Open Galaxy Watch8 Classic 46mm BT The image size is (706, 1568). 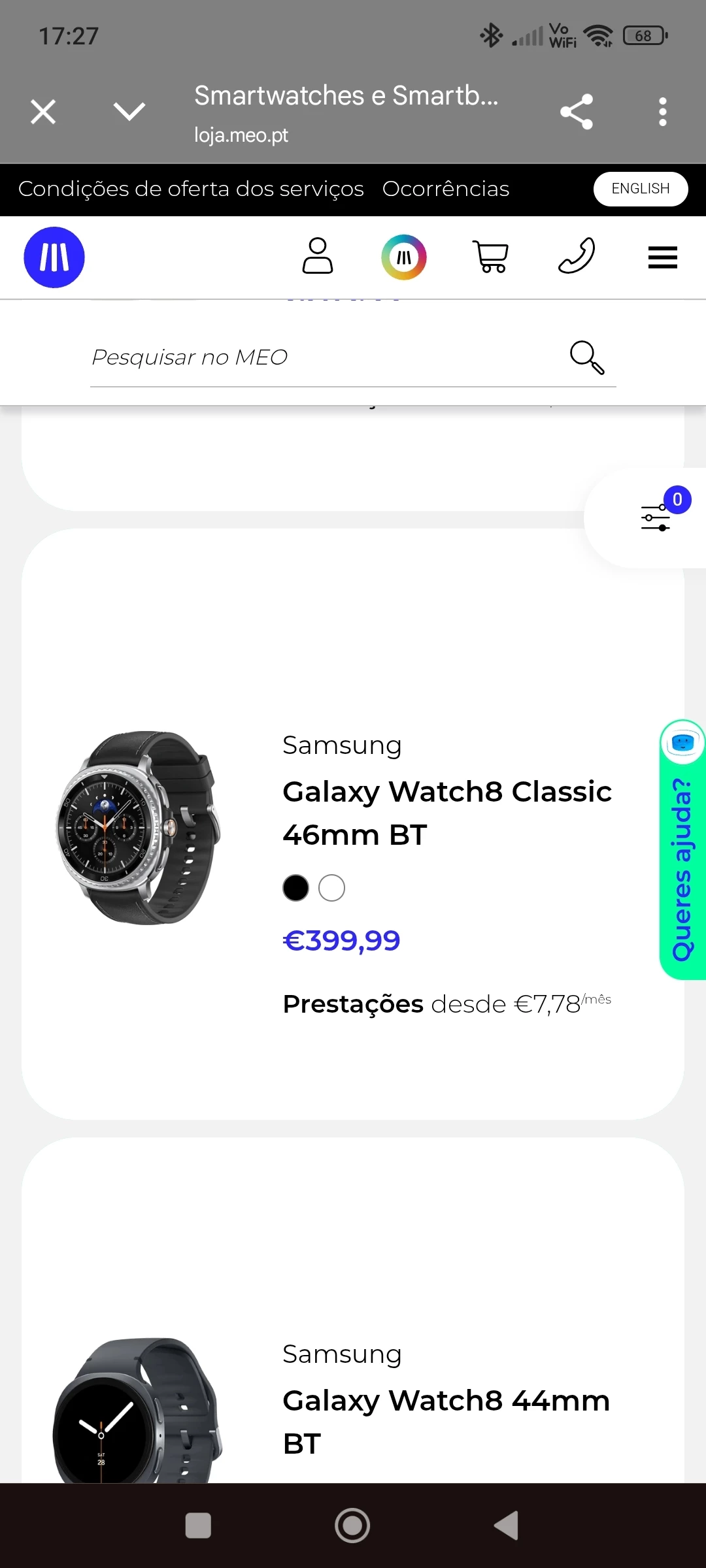447,813
